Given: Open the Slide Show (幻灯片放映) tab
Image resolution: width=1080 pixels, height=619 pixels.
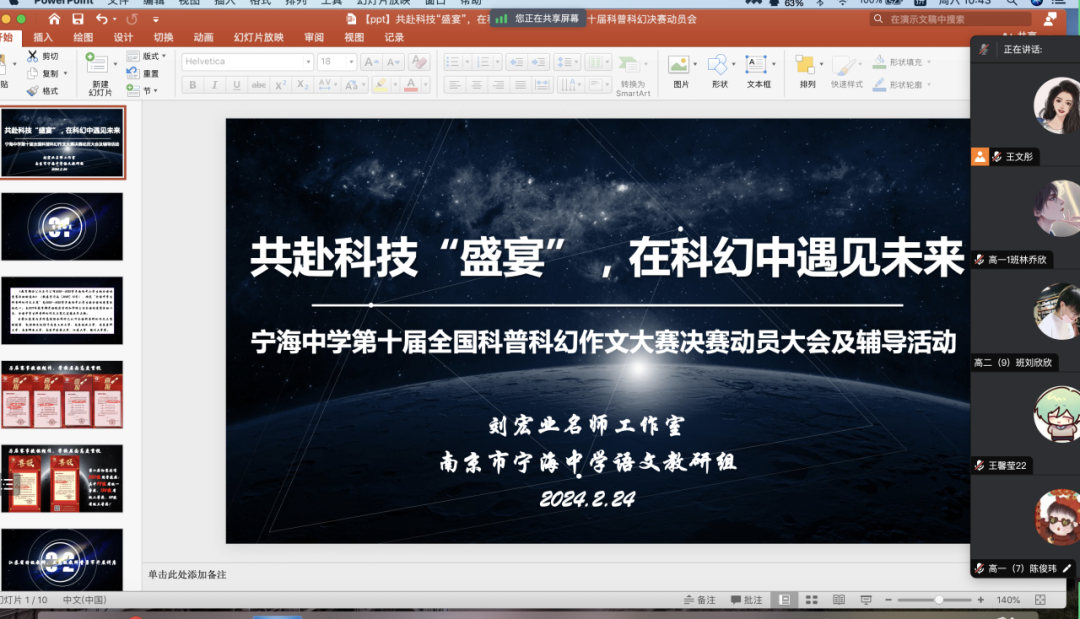Looking at the screenshot, I should coord(259,37).
